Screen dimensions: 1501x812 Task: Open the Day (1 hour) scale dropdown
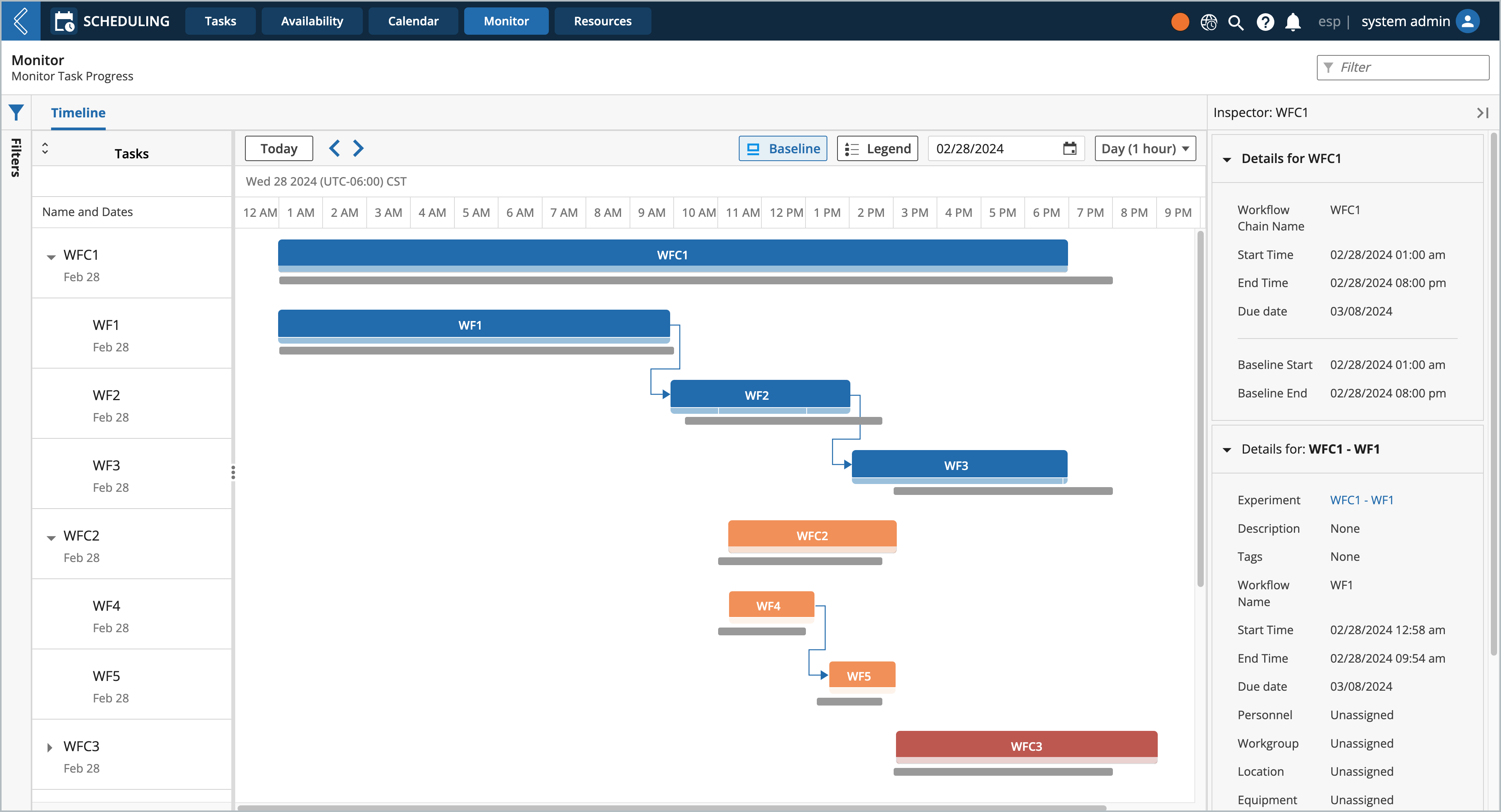[1145, 149]
